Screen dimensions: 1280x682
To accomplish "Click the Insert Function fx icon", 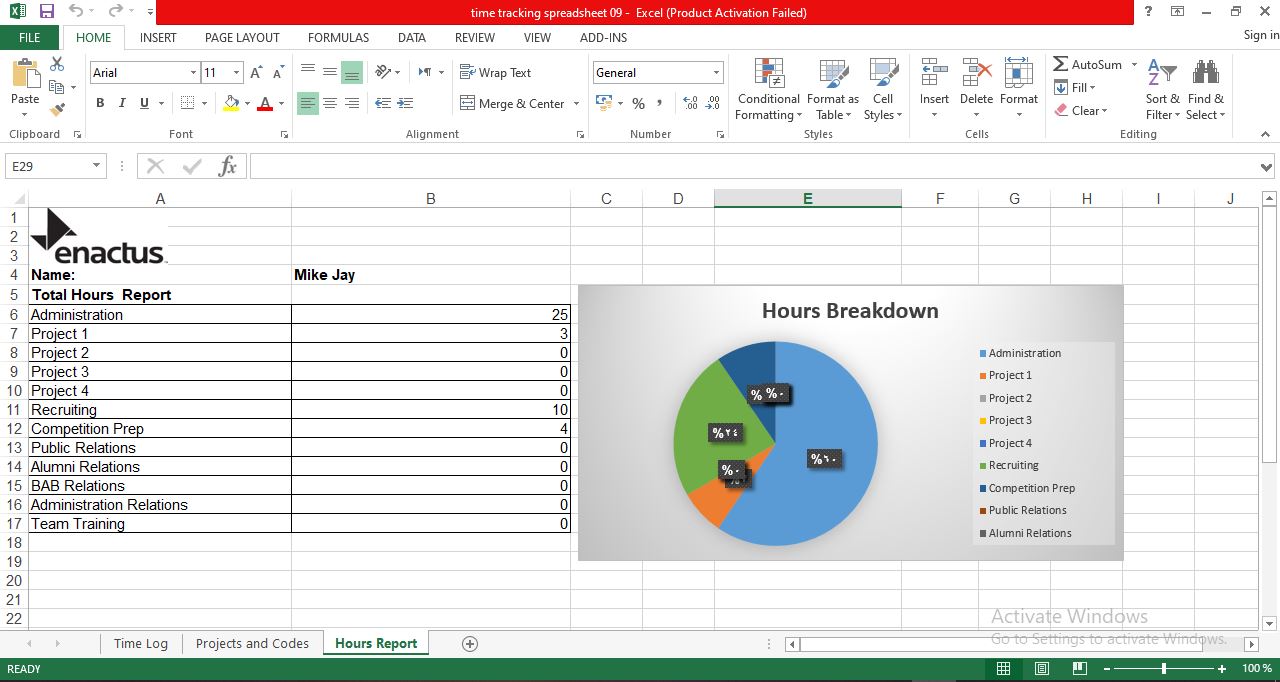I will coord(227,166).
